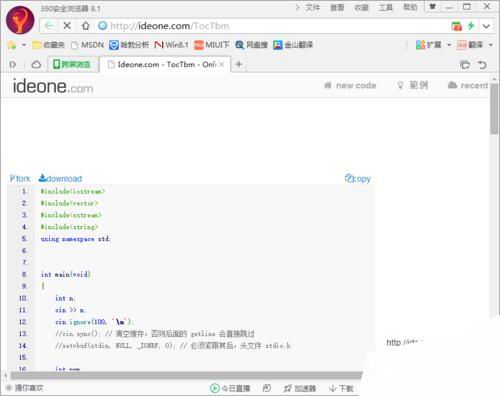
Task: Reopen closed tab with undo arrow icon
Action: (x=482, y=65)
